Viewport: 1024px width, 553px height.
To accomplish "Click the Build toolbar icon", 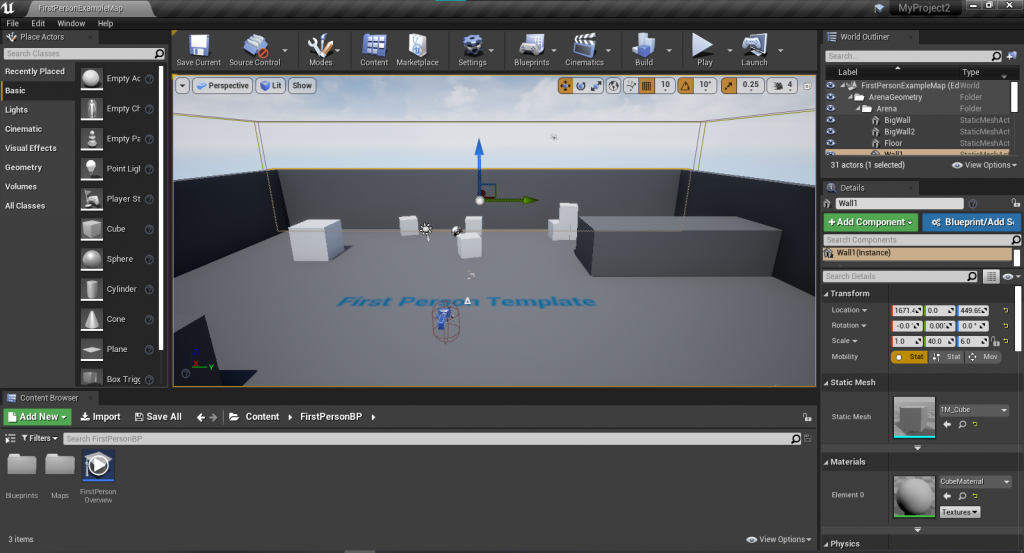I will [644, 50].
